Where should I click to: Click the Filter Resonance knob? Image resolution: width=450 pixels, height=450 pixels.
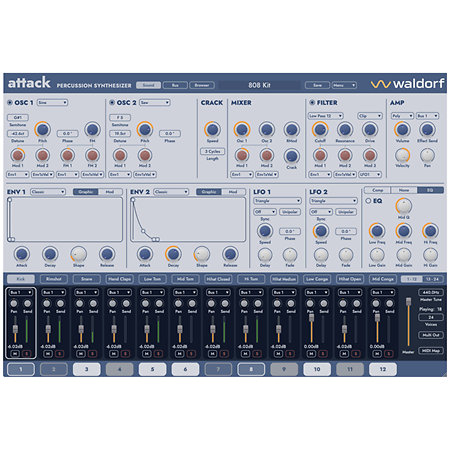pos(345,129)
